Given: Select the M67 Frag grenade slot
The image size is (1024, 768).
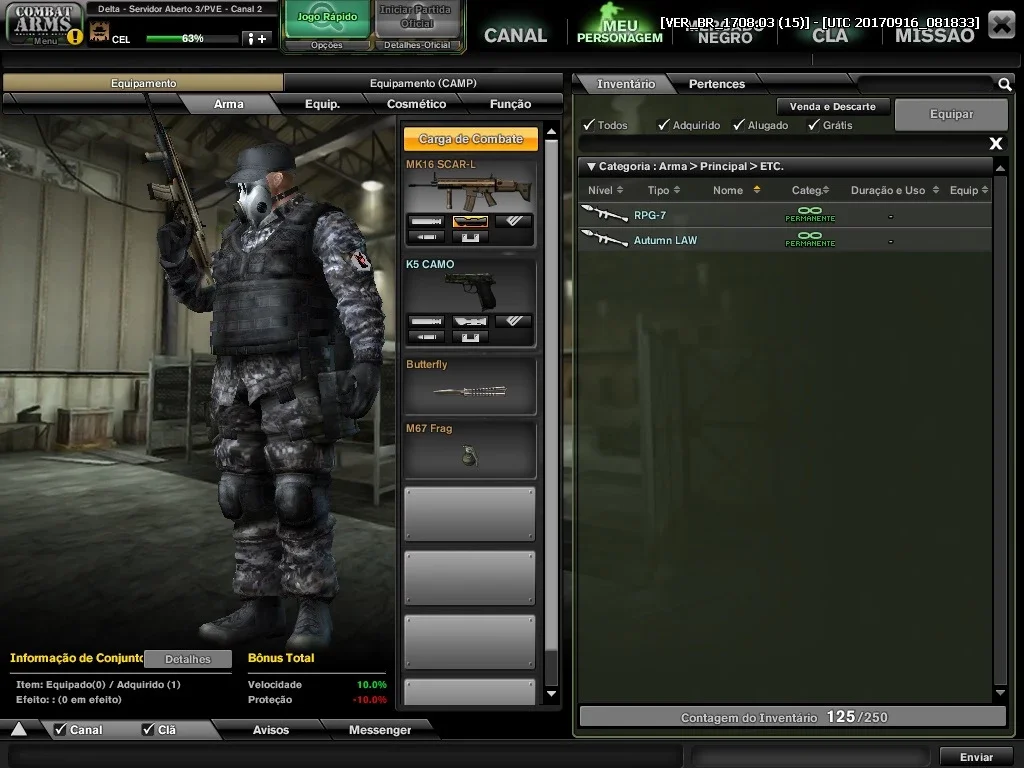Looking at the screenshot, I should coord(470,450).
